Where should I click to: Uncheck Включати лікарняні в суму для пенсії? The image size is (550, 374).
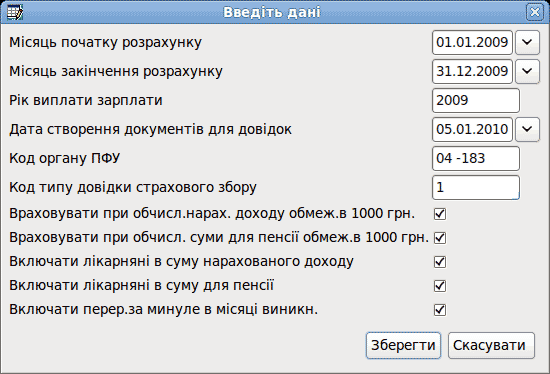440,286
